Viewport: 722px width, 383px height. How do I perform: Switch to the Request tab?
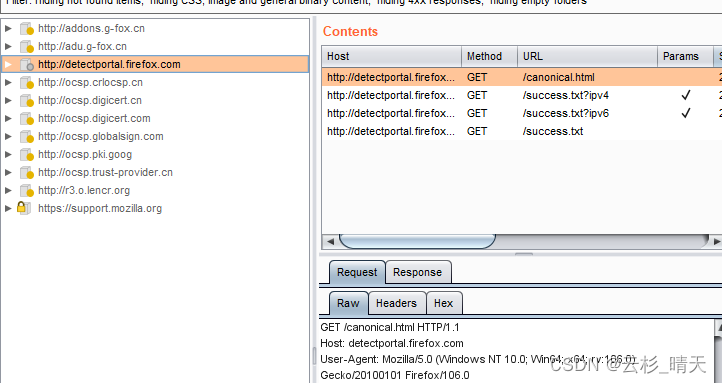357,273
